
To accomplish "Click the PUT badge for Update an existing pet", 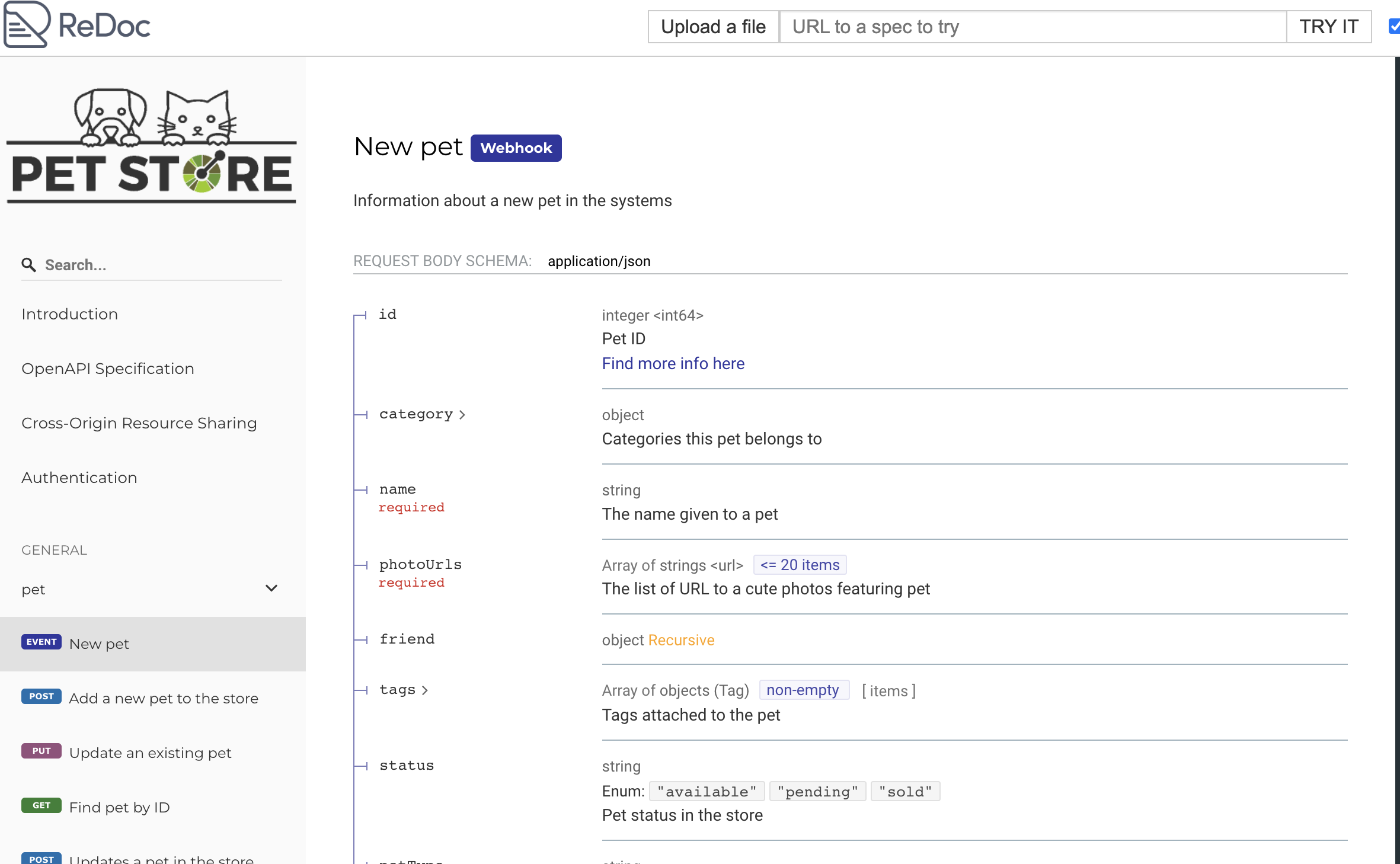I will point(41,751).
